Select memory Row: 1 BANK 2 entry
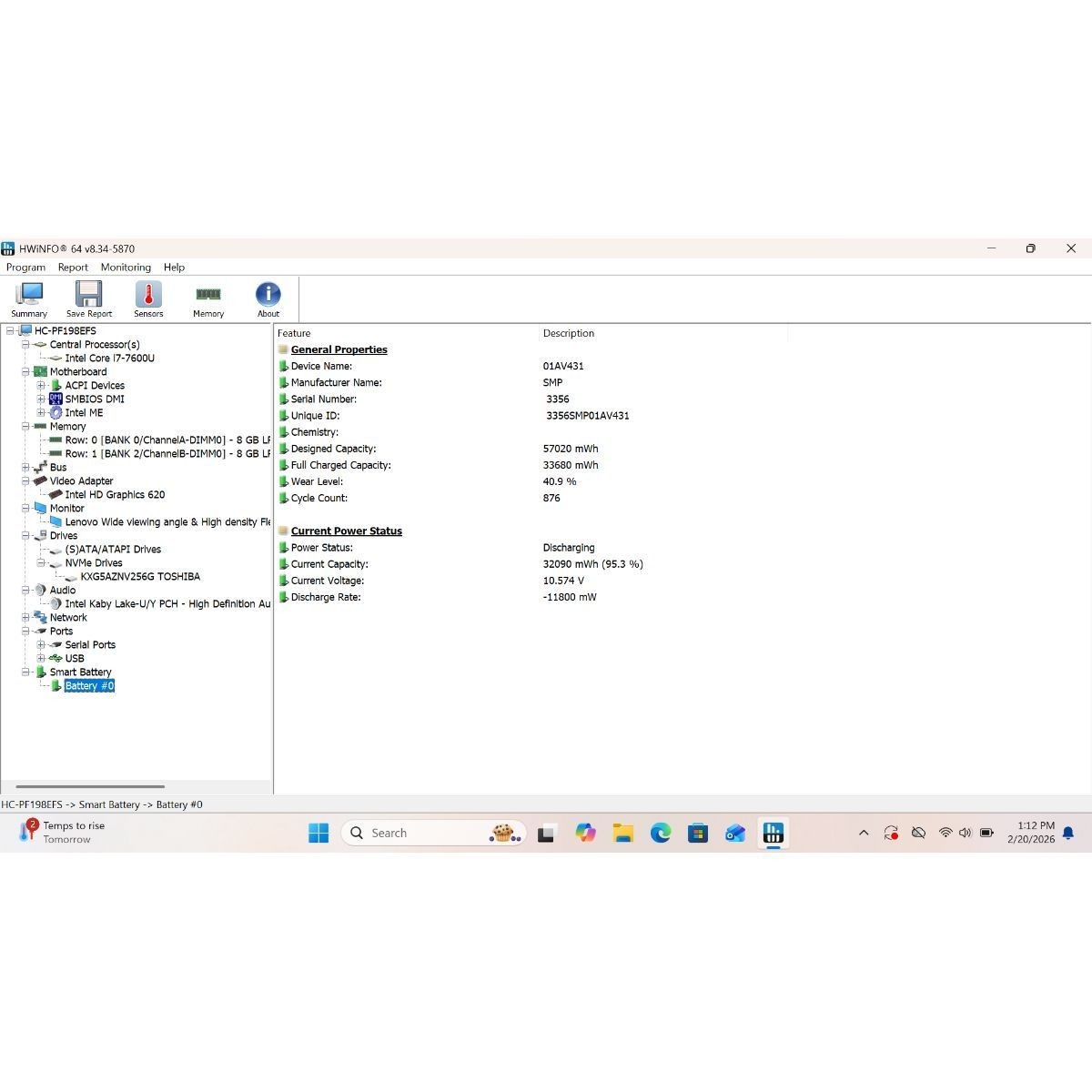 click(x=167, y=453)
